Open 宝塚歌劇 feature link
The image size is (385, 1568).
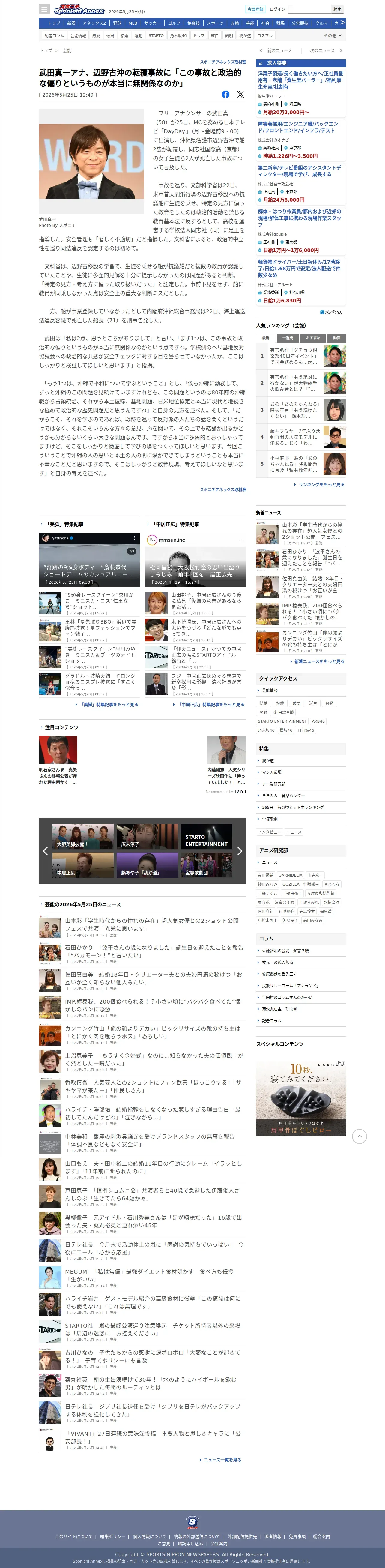point(270,819)
